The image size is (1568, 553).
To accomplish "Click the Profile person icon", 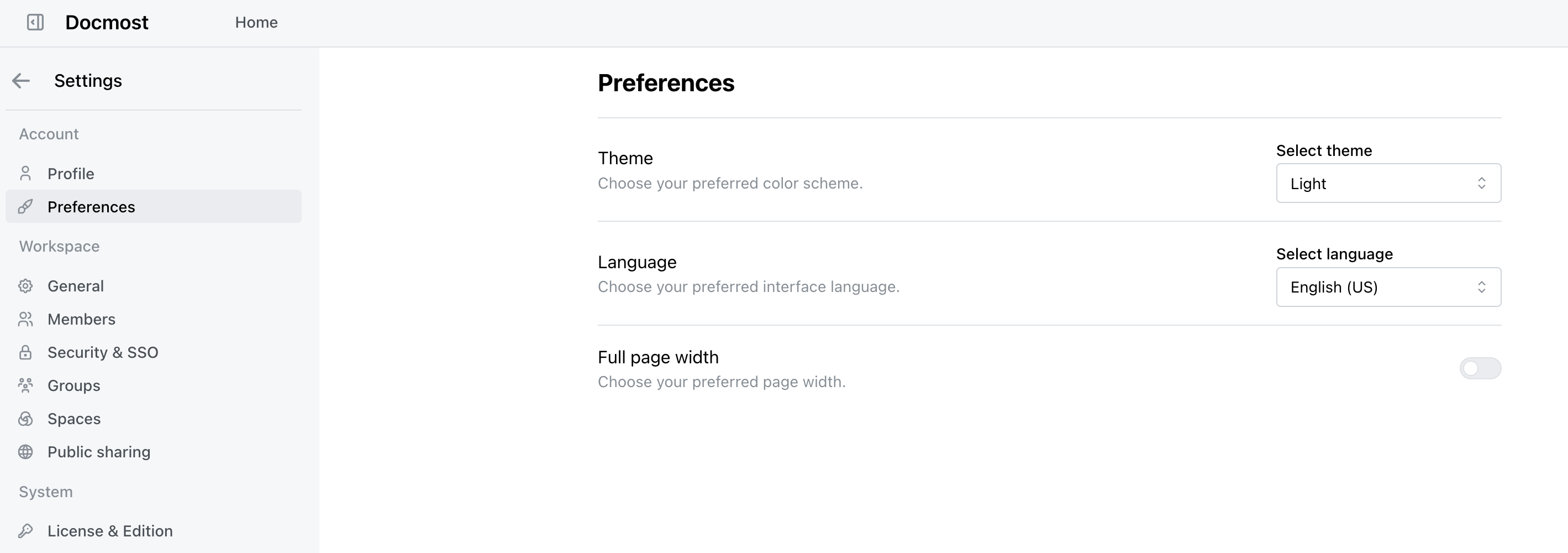I will click(x=25, y=174).
